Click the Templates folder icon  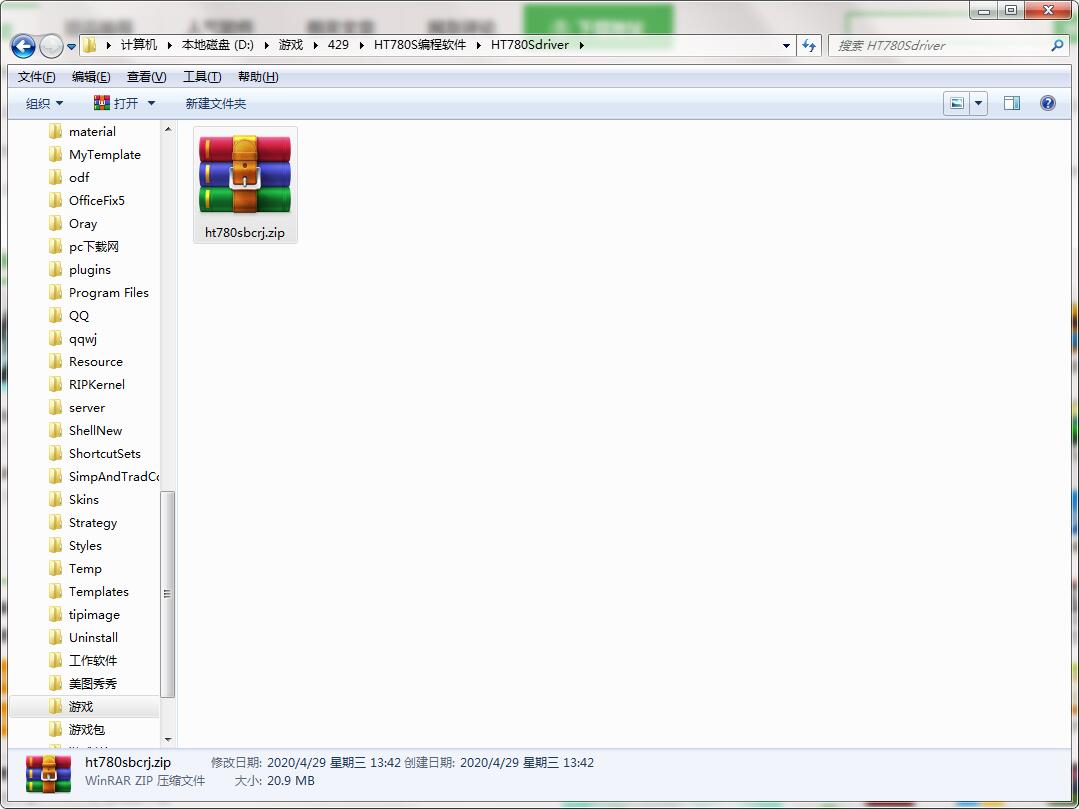[56, 592]
